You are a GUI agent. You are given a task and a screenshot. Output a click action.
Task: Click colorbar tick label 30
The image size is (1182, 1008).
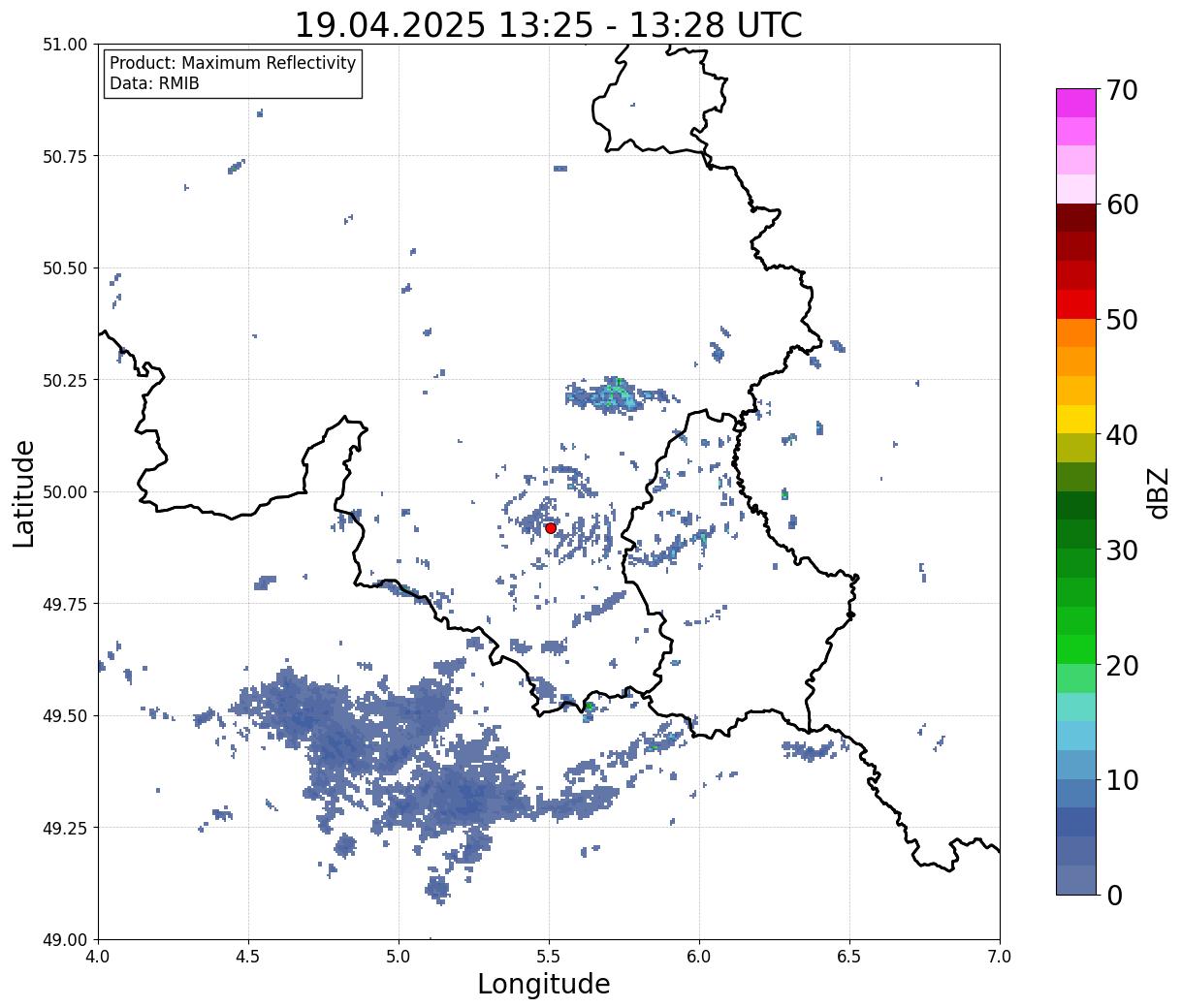point(1121,551)
